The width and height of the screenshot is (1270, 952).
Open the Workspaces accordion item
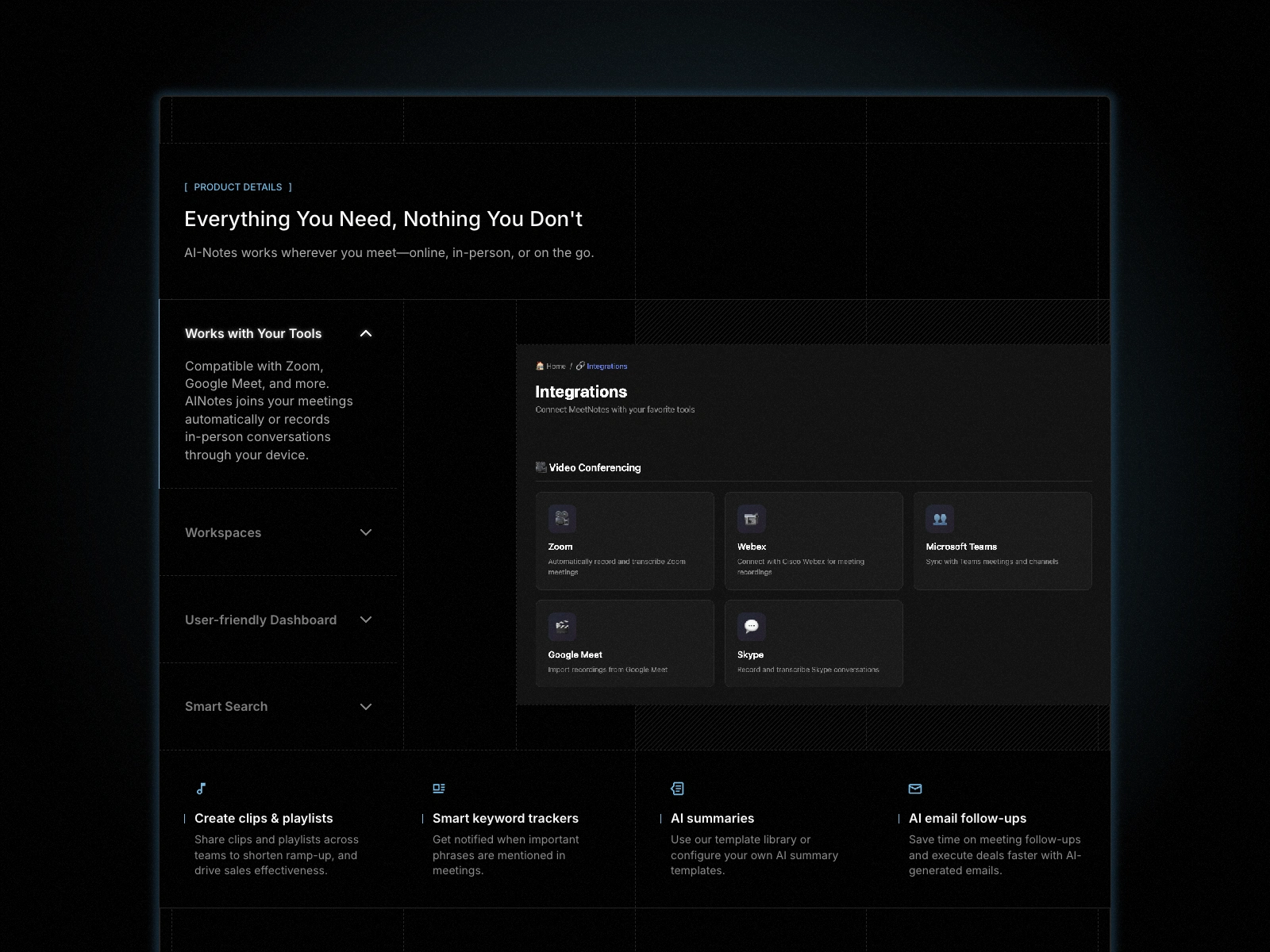(278, 532)
